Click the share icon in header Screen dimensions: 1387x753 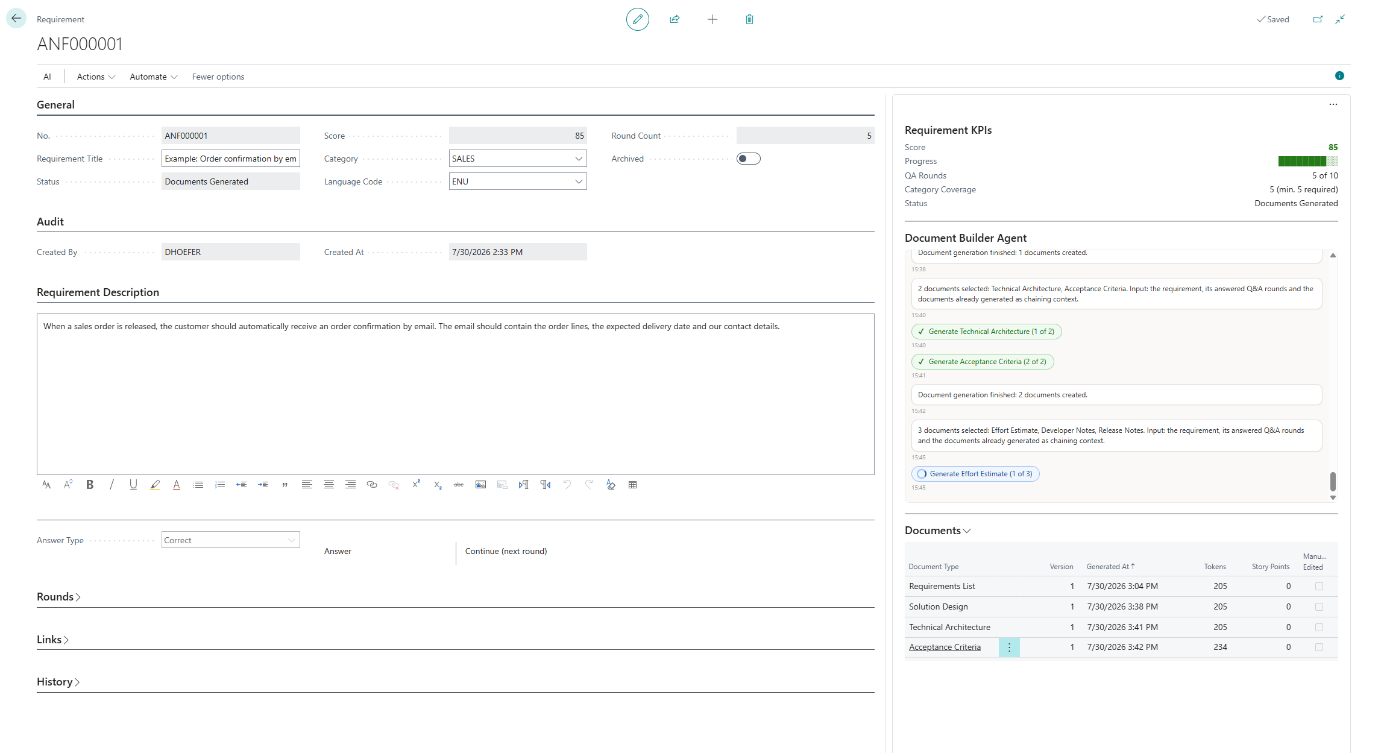[675, 19]
